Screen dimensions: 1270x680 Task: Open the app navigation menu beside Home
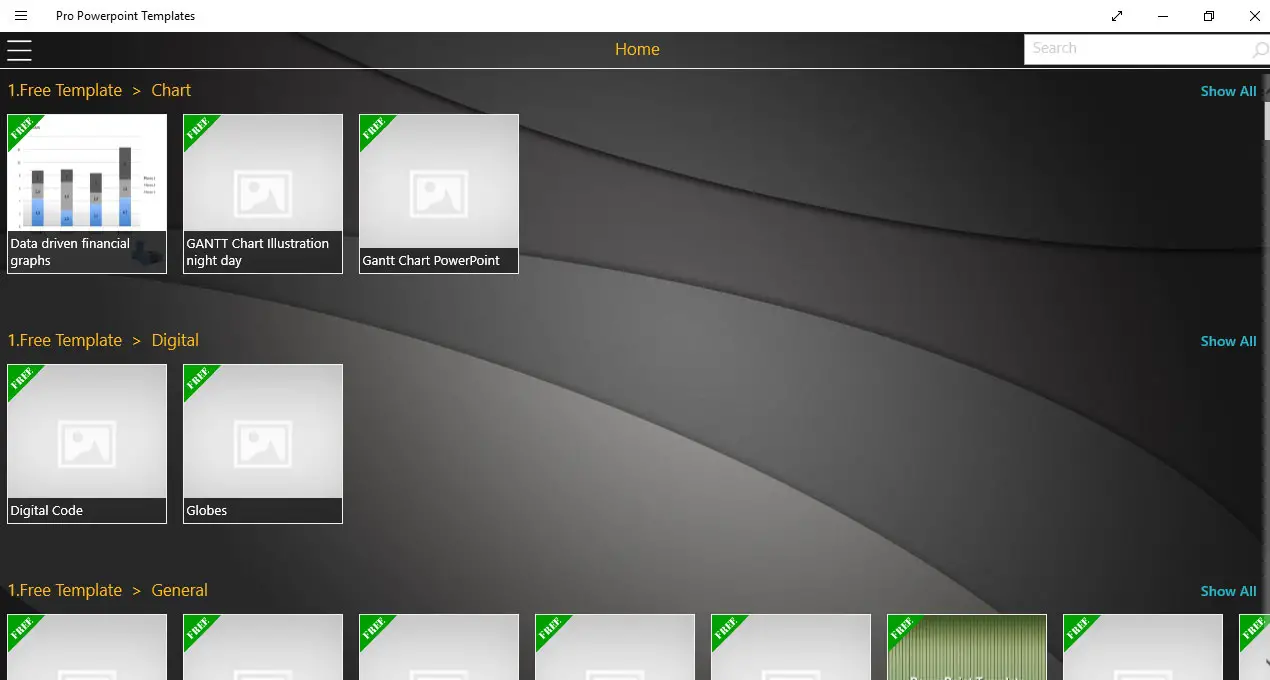click(19, 50)
